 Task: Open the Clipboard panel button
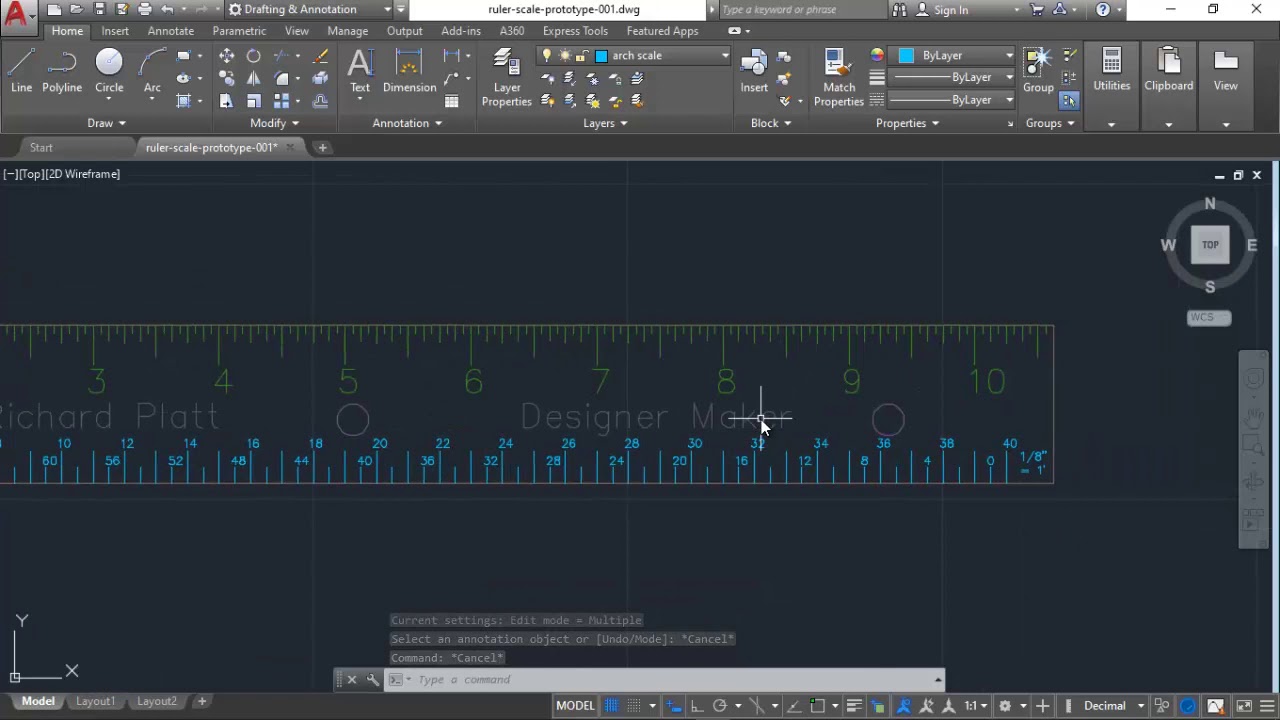point(1169,72)
